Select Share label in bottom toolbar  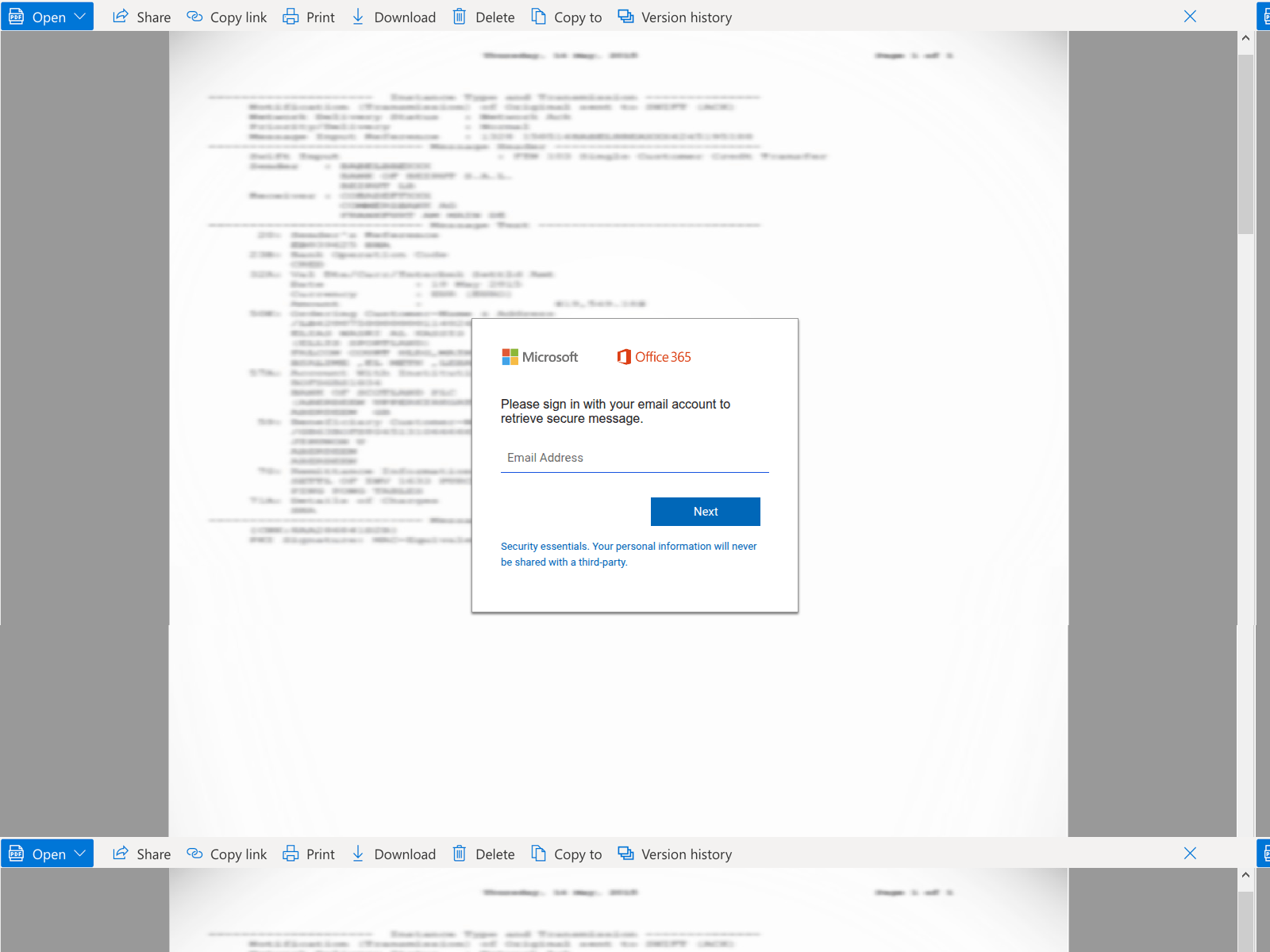[x=154, y=854]
